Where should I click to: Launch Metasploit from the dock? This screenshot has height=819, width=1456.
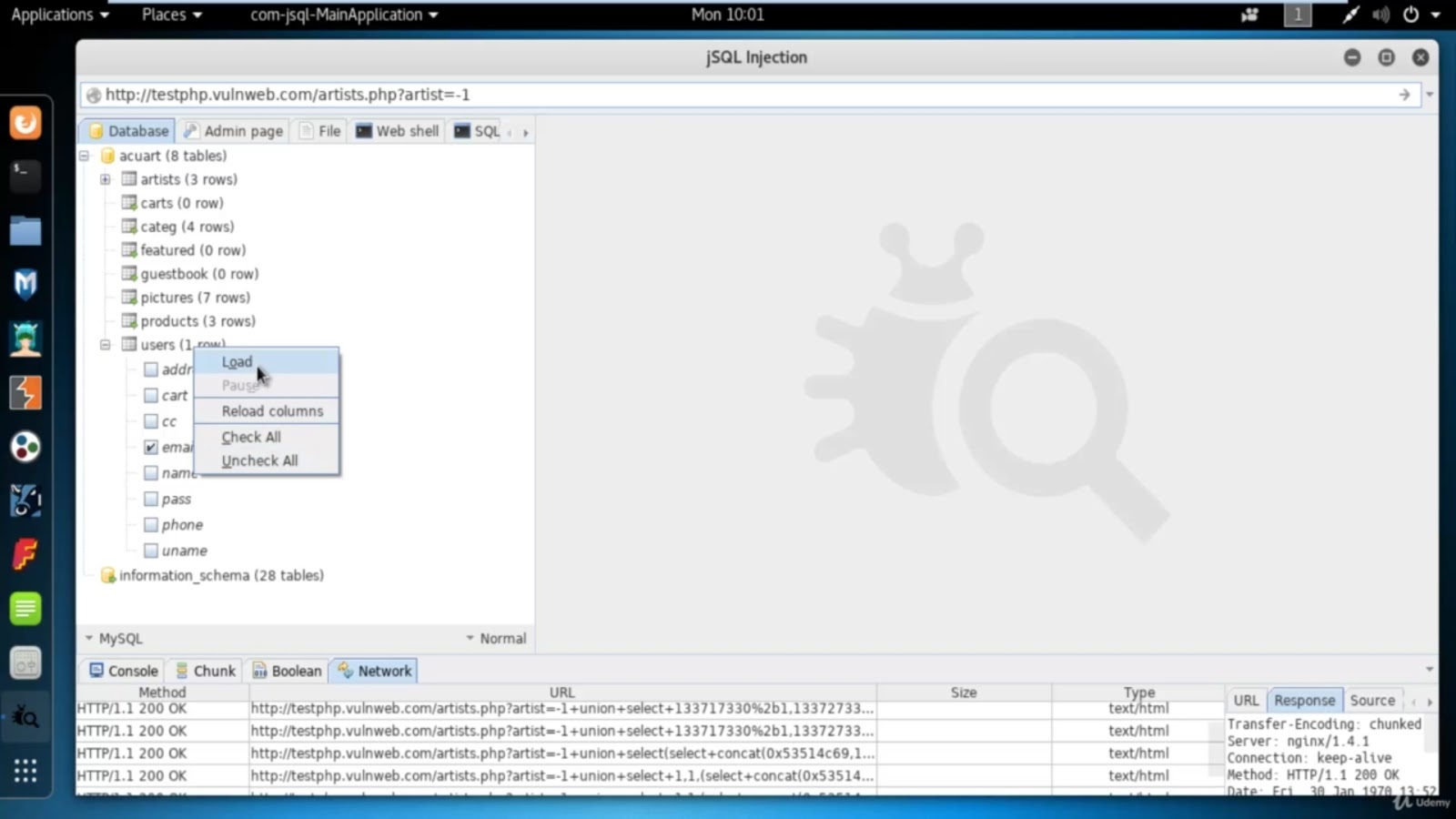(x=25, y=283)
